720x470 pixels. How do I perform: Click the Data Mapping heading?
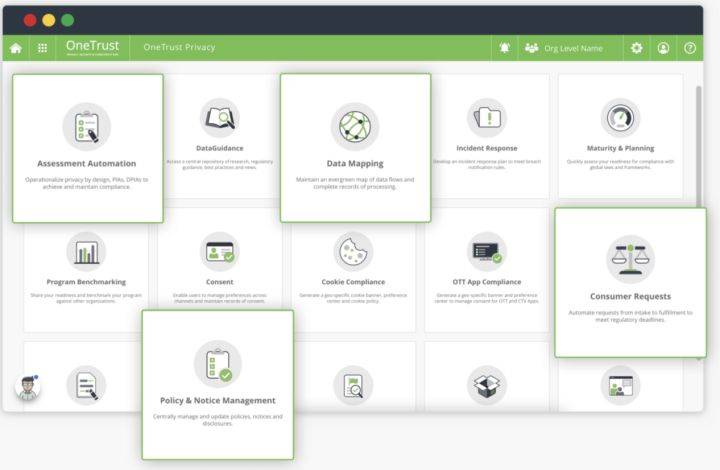click(x=355, y=163)
